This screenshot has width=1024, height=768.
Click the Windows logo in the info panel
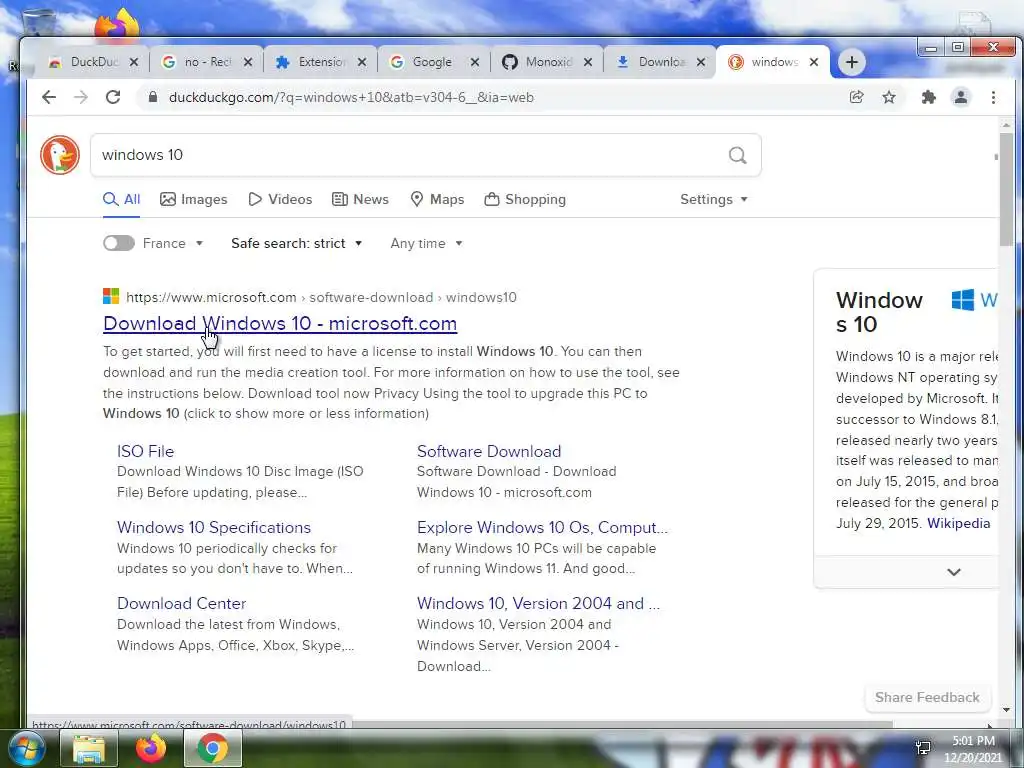click(963, 300)
